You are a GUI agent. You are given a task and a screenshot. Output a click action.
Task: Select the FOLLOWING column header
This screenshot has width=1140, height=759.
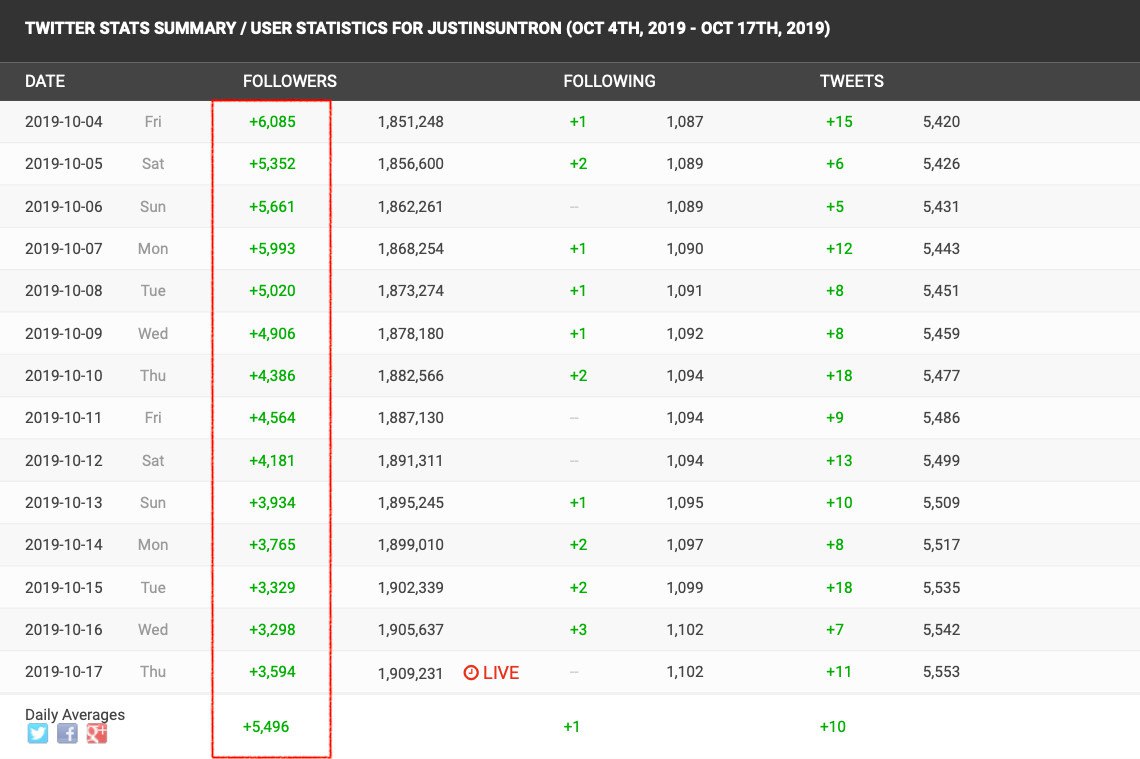click(609, 81)
